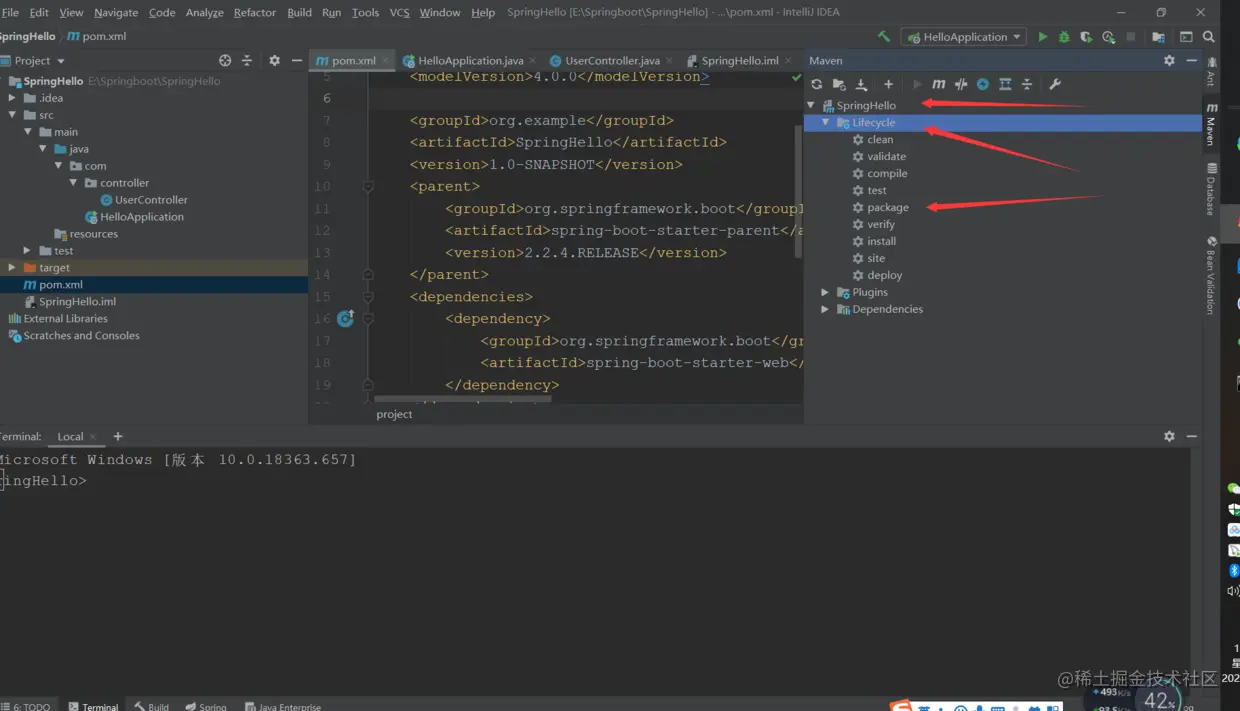Viewport: 1240px width, 711px height.
Task: Execute Maven goal with m icon
Action: tap(938, 84)
